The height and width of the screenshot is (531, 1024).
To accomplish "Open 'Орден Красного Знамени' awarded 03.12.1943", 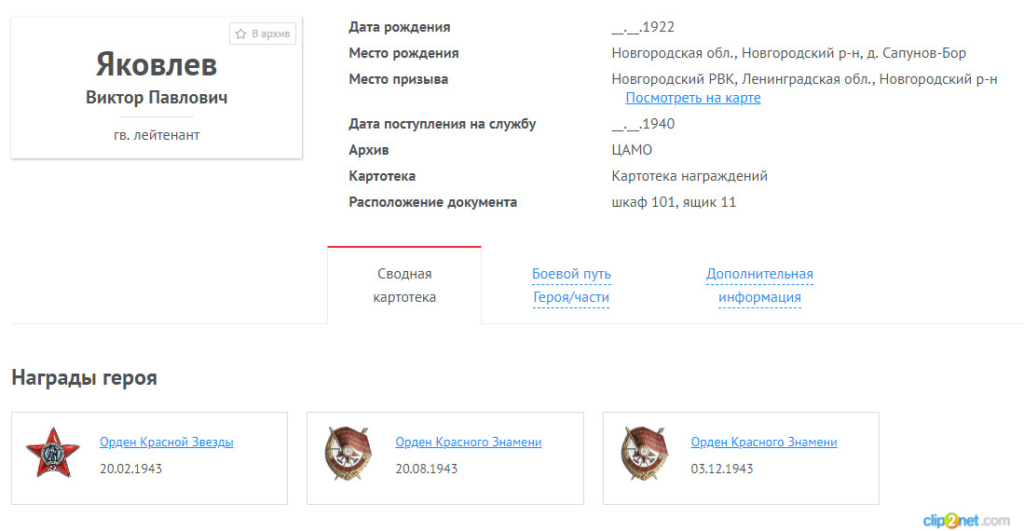I will click(763, 442).
